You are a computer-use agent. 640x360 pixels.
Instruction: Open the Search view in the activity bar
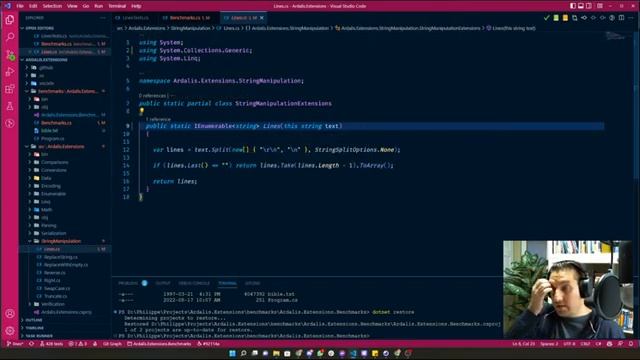tap(10, 37)
